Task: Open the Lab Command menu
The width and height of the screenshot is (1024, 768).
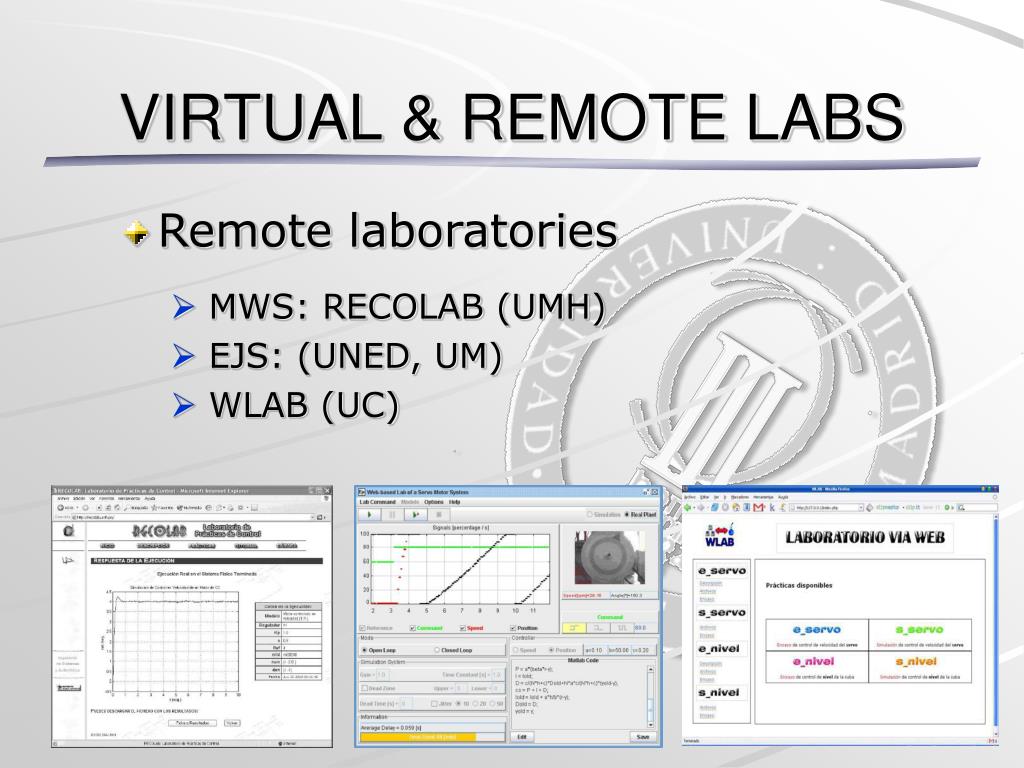Action: coord(377,502)
